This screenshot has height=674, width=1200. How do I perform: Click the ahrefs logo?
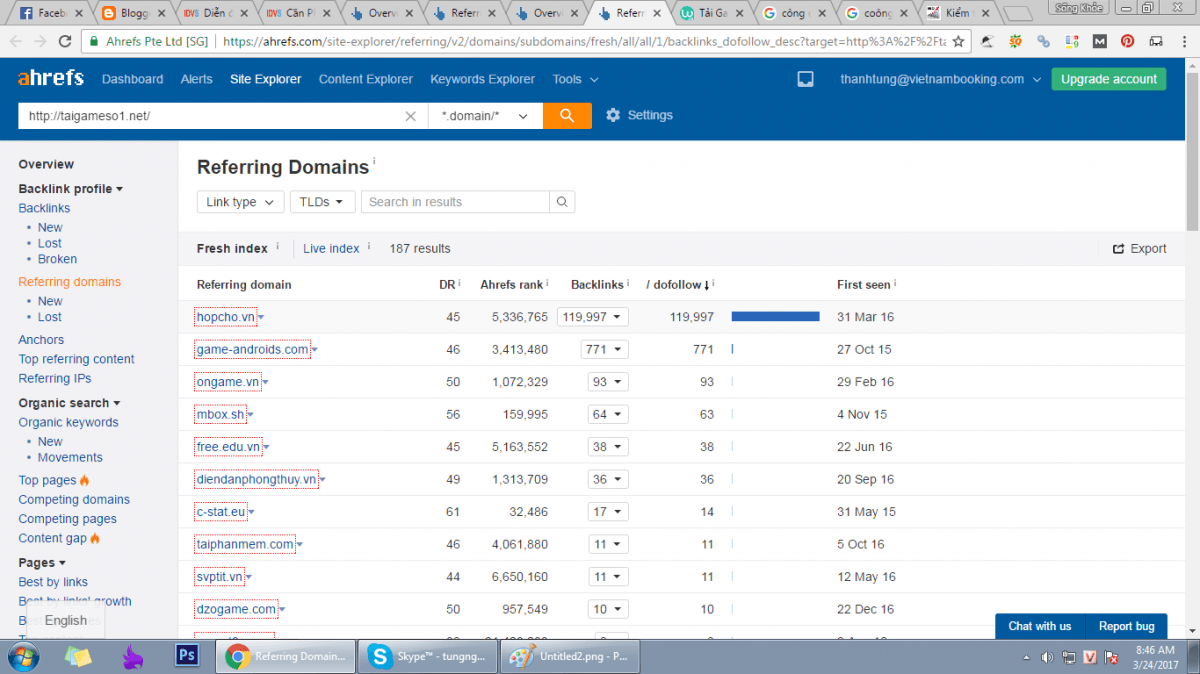(50, 78)
